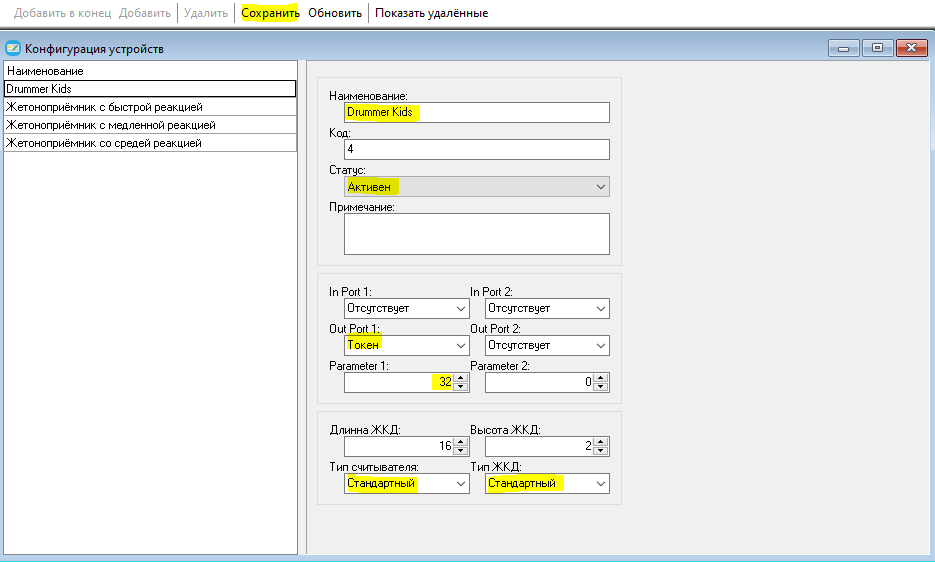This screenshot has width=935, height=562.
Task: Increase Высота ЖКД with up arrow
Action: click(601, 442)
